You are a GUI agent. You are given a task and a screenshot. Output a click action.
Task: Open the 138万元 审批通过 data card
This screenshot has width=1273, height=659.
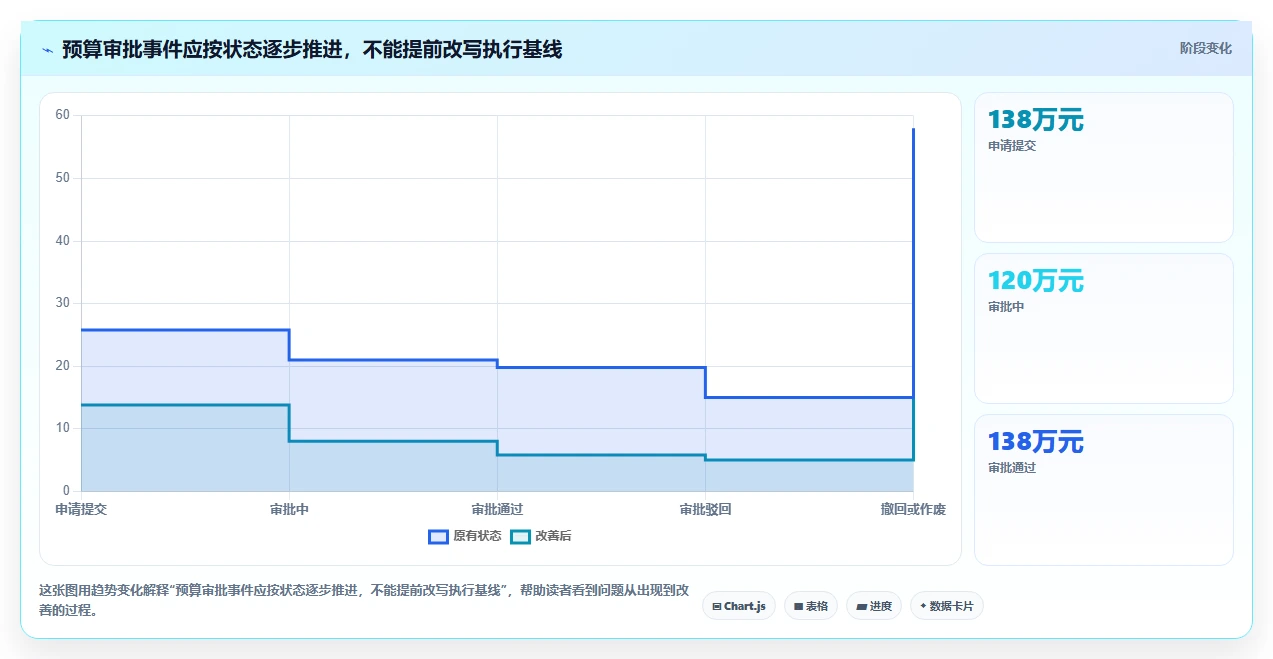tap(1103, 490)
